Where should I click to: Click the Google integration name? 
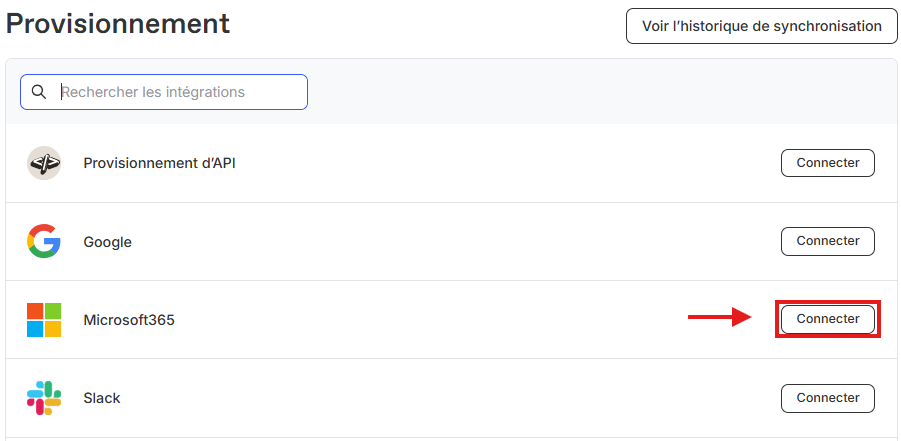point(107,242)
